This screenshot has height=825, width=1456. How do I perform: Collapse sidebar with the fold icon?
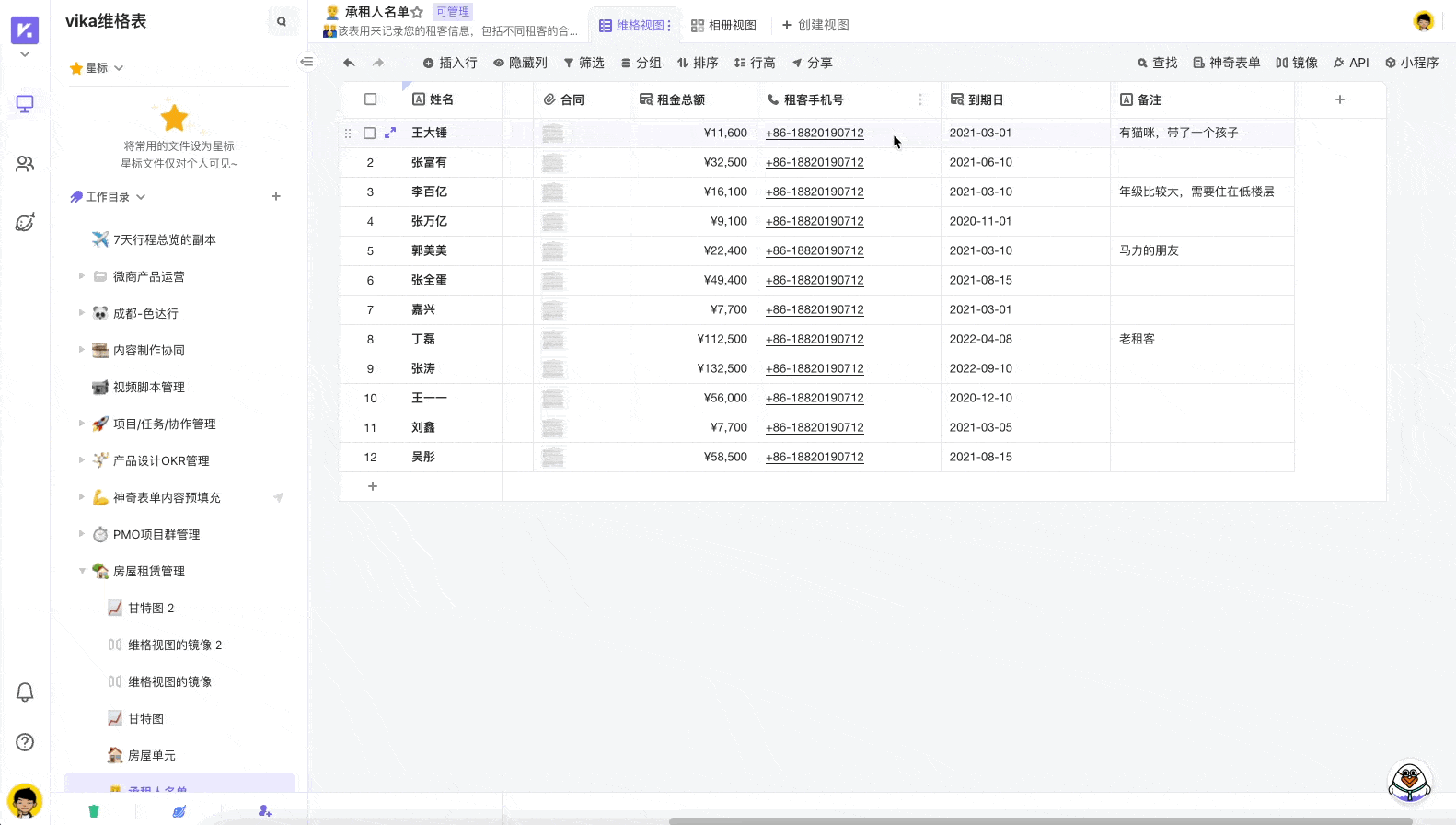point(307,62)
